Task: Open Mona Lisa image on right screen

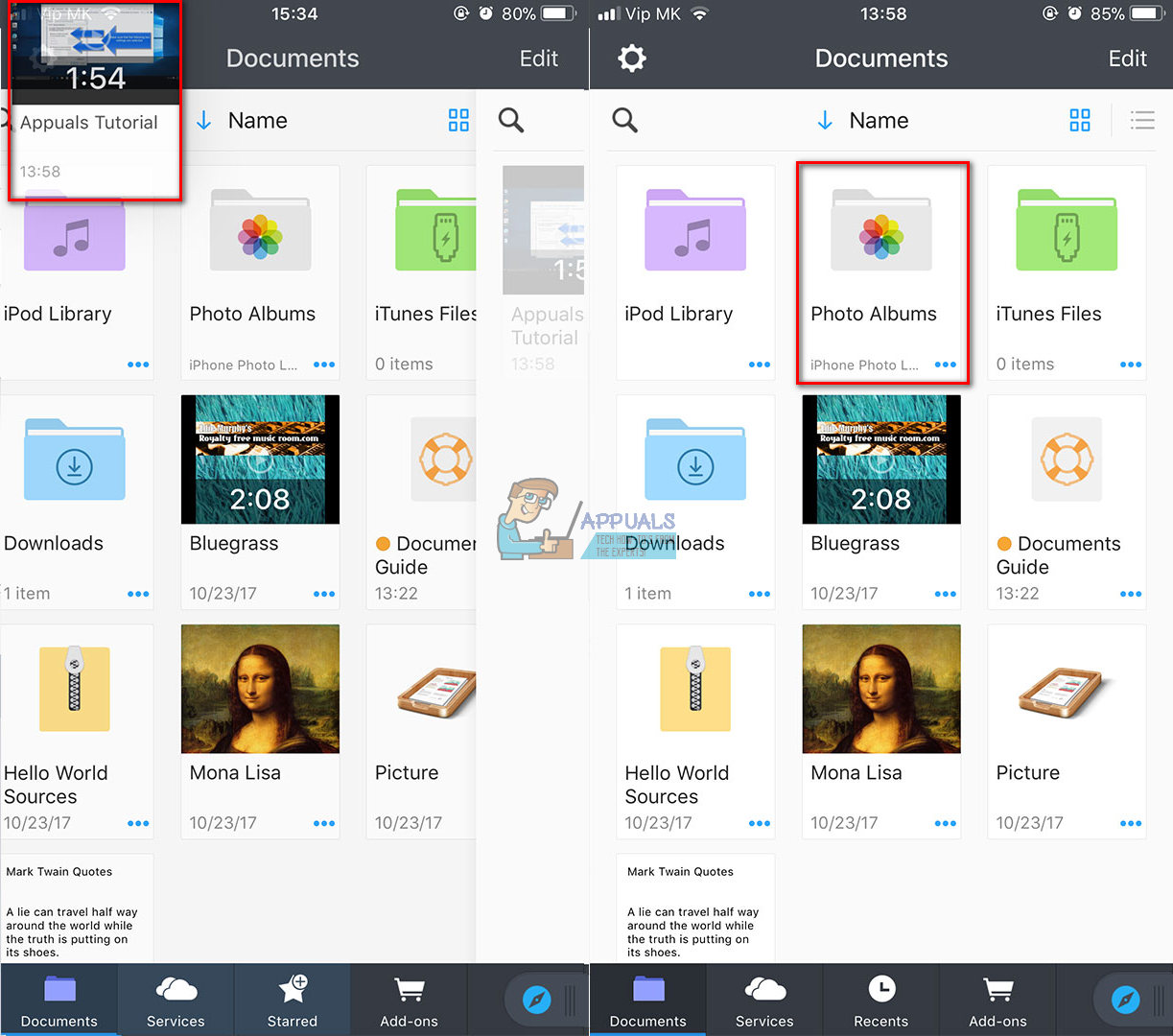Action: (x=880, y=731)
